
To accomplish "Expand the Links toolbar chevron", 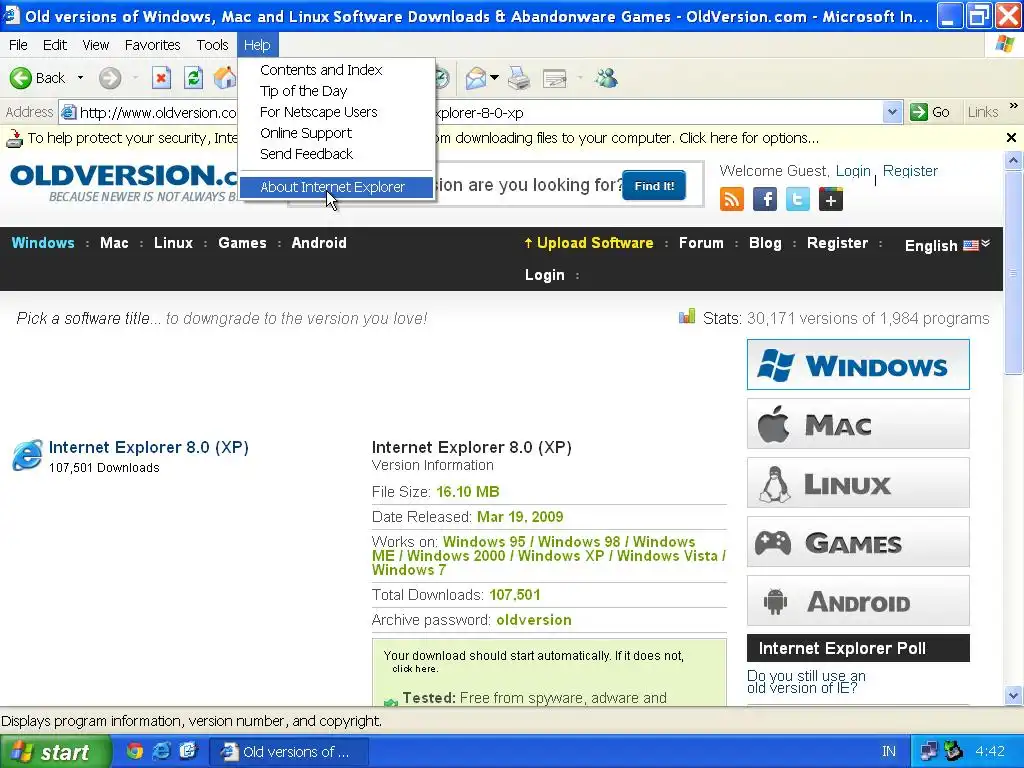I will pyautogui.click(x=1013, y=106).
